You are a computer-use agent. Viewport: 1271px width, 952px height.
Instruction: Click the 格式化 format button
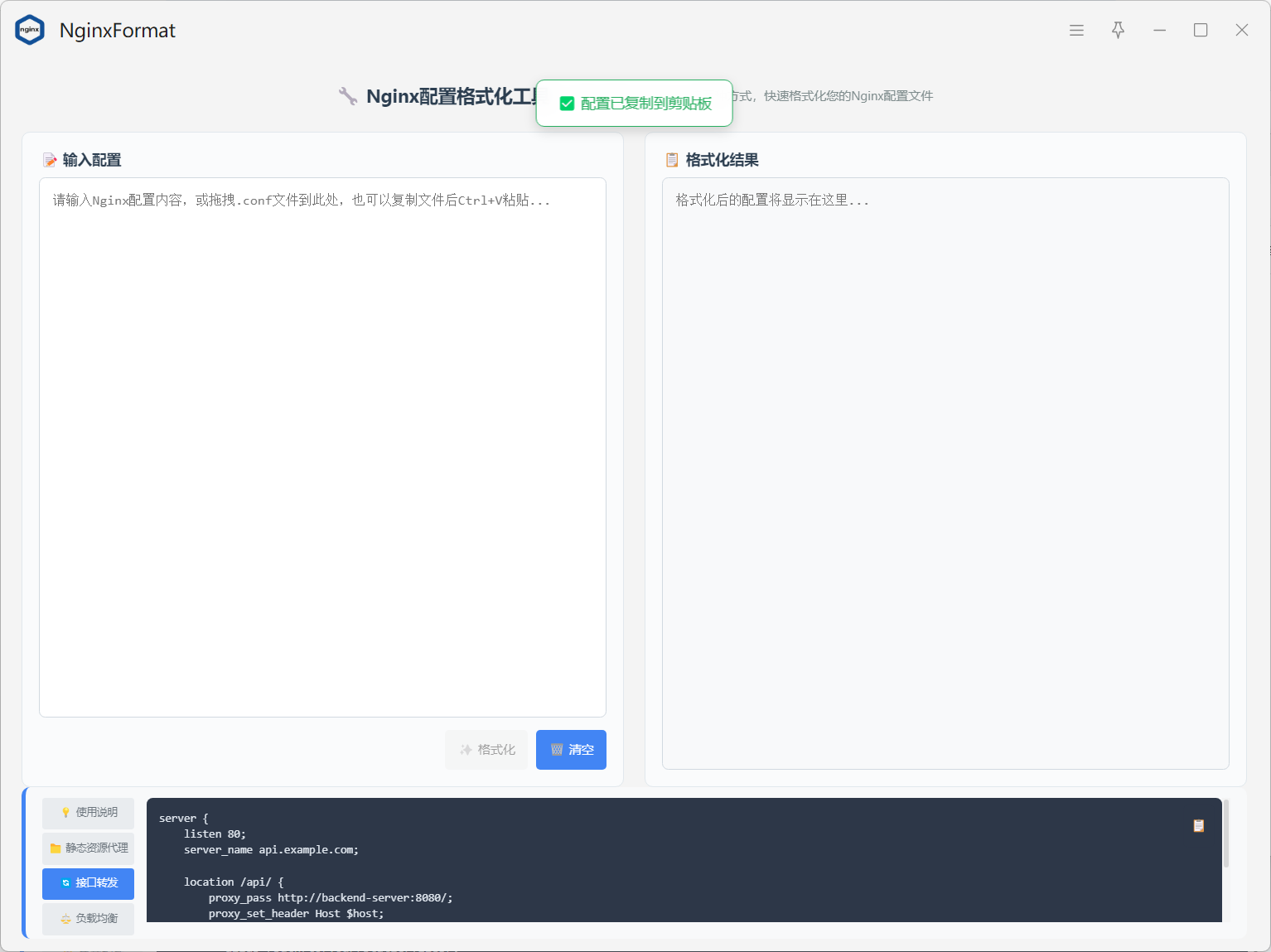click(486, 750)
